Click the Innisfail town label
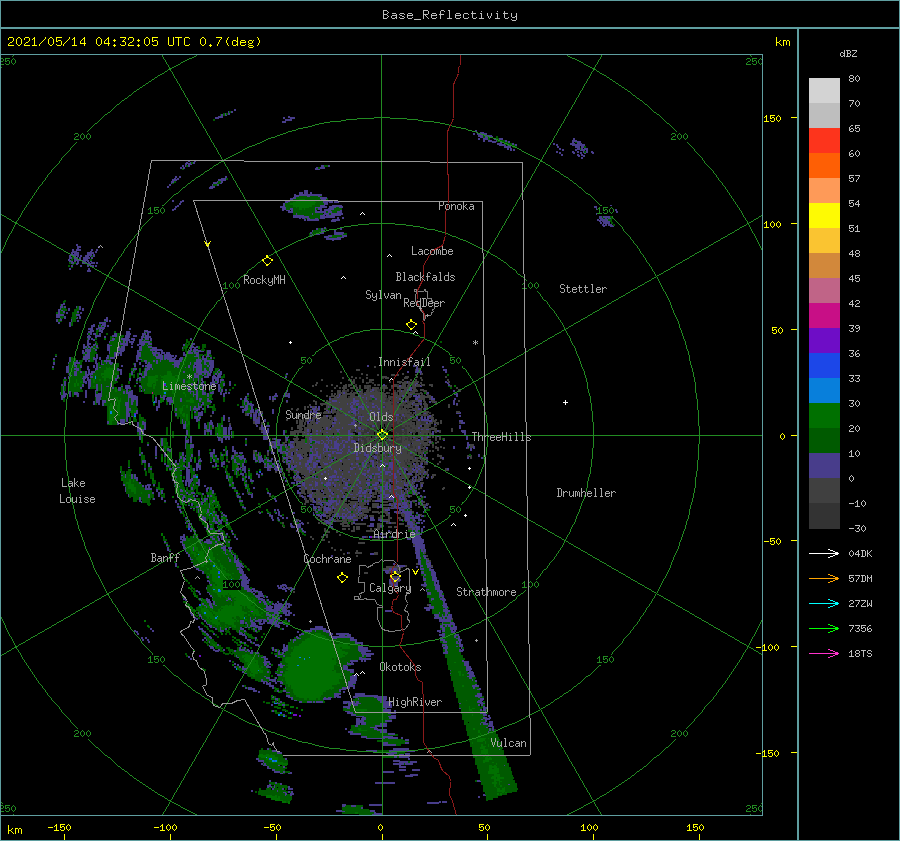This screenshot has width=900, height=841. pyautogui.click(x=404, y=362)
